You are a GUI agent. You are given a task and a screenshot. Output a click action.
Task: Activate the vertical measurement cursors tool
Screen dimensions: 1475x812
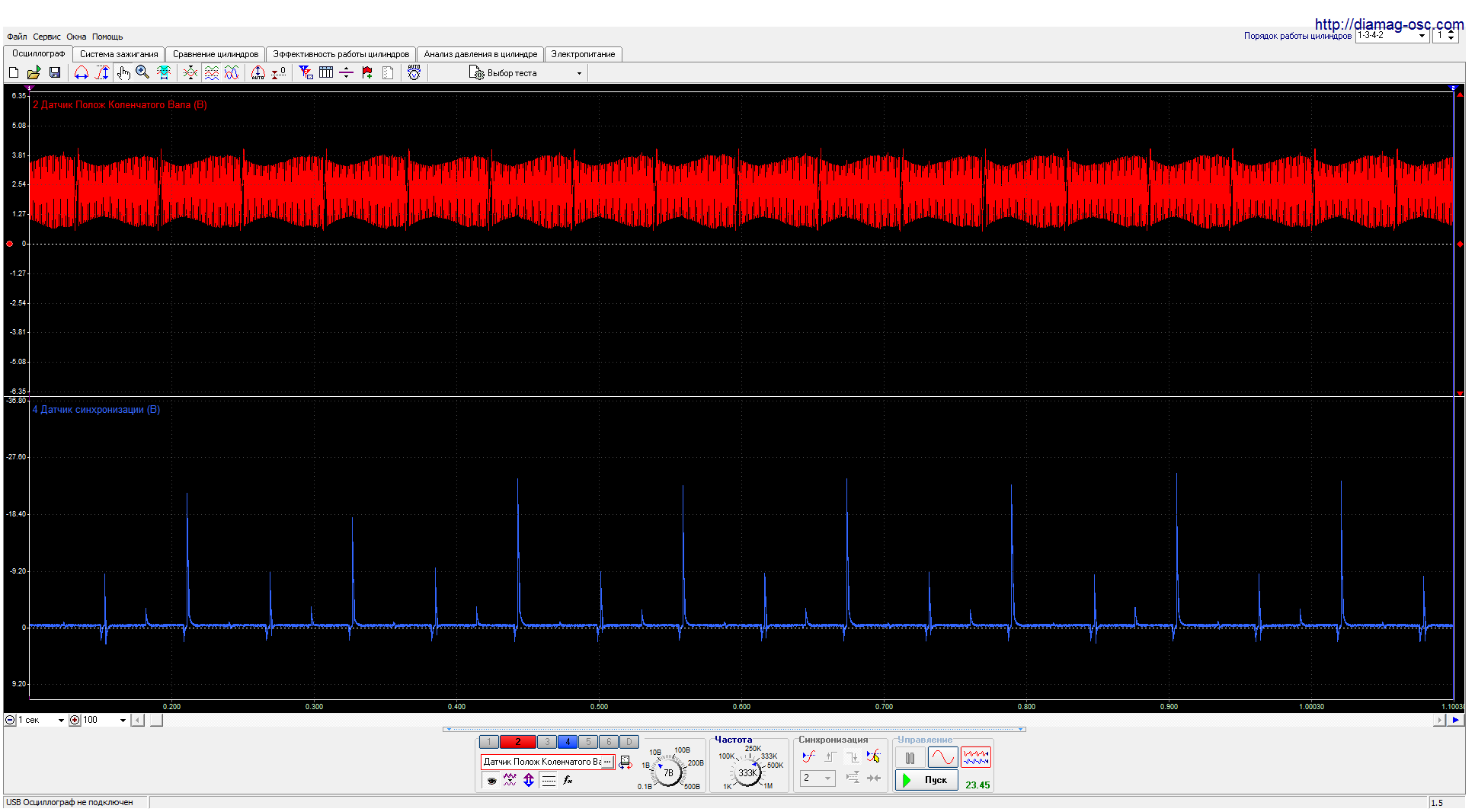(102, 72)
